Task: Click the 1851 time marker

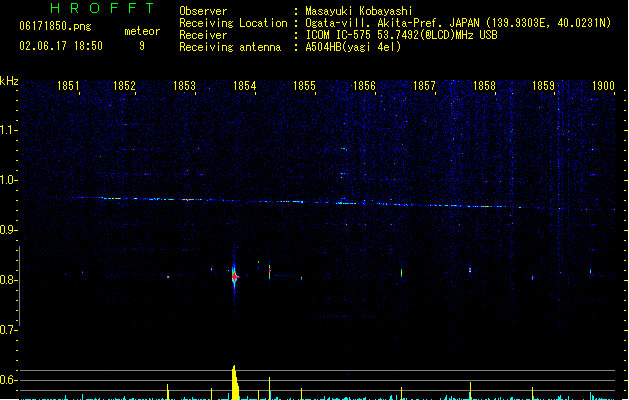Action: 68,86
